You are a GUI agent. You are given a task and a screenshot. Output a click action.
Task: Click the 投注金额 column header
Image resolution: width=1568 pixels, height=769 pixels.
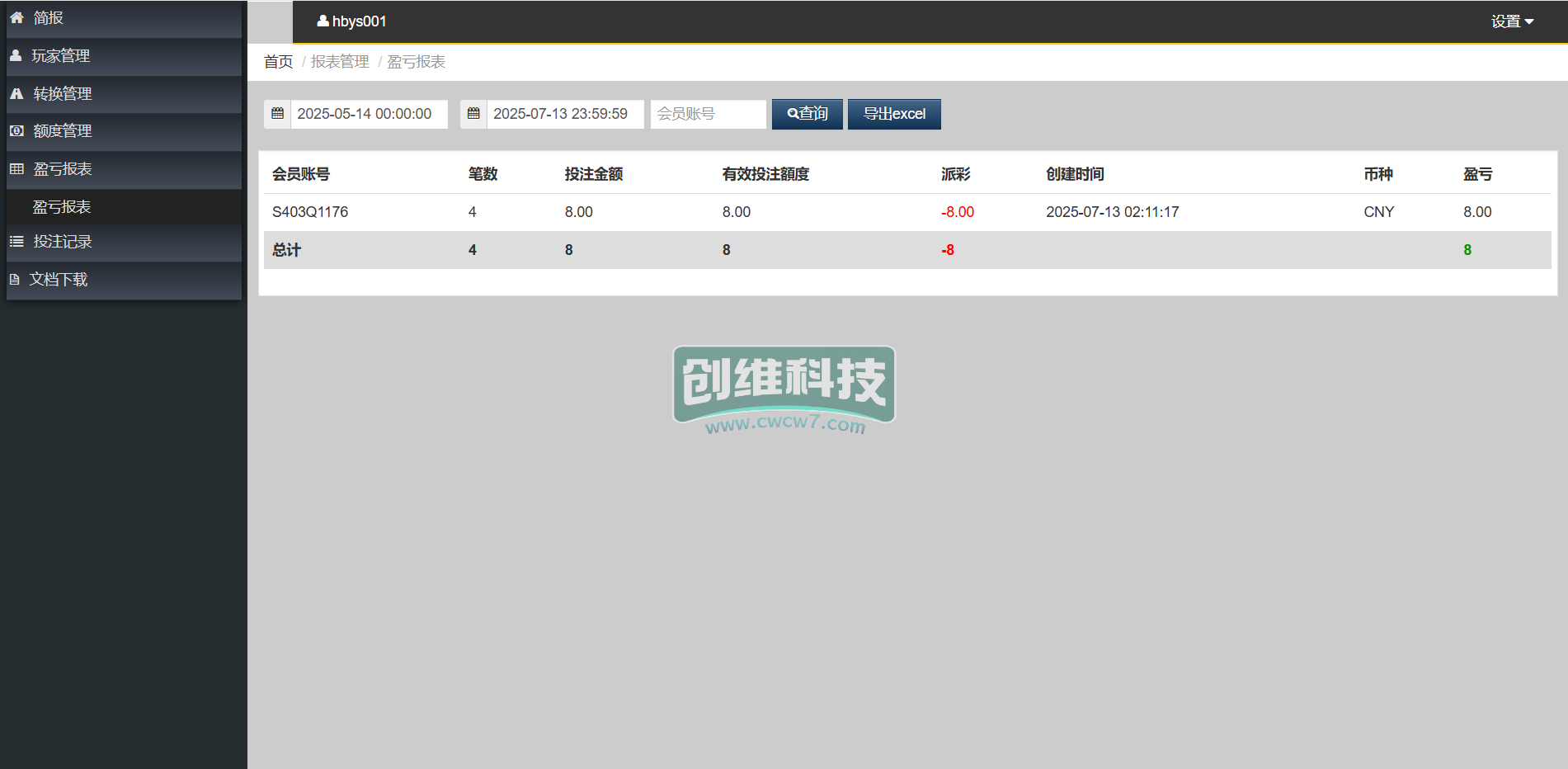(x=593, y=174)
